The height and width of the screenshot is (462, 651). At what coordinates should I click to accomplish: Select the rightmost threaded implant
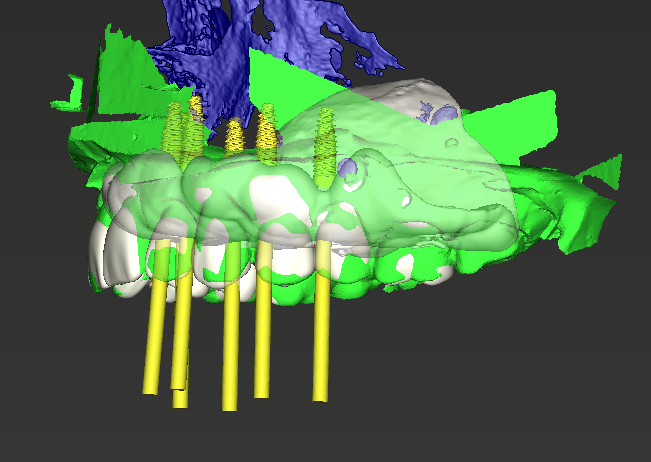324,145
